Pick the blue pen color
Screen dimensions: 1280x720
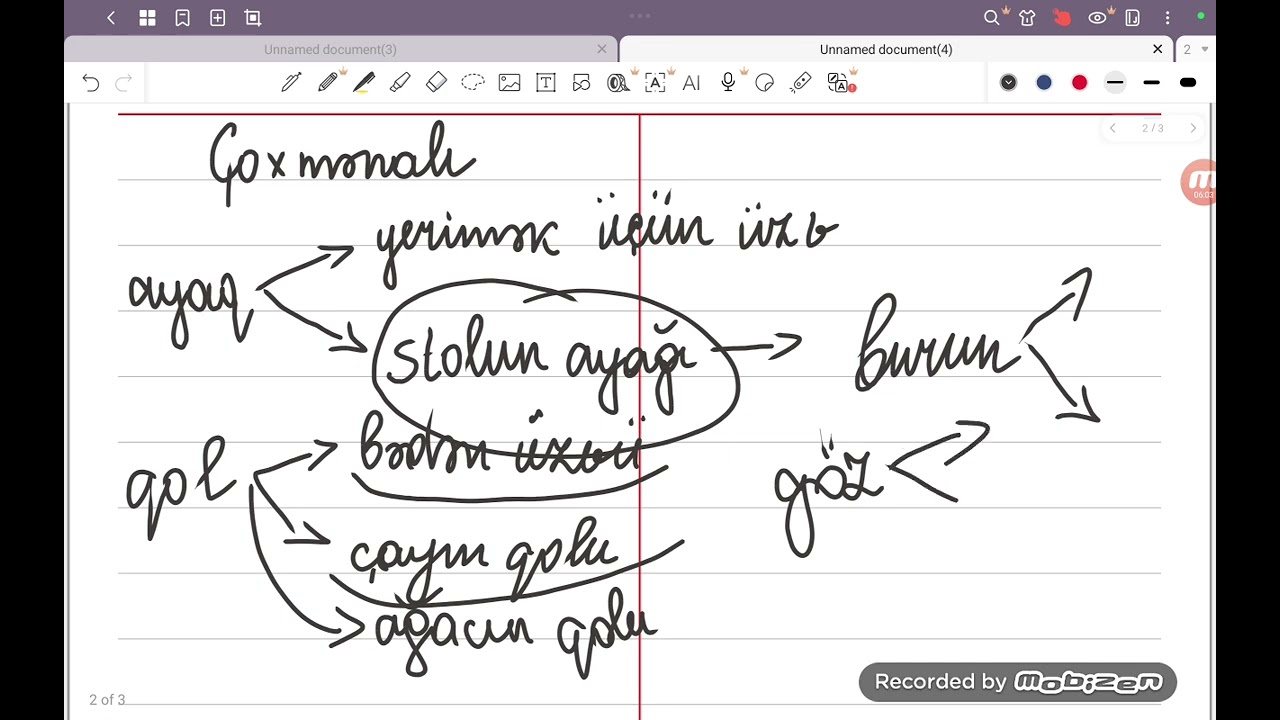click(x=1044, y=83)
